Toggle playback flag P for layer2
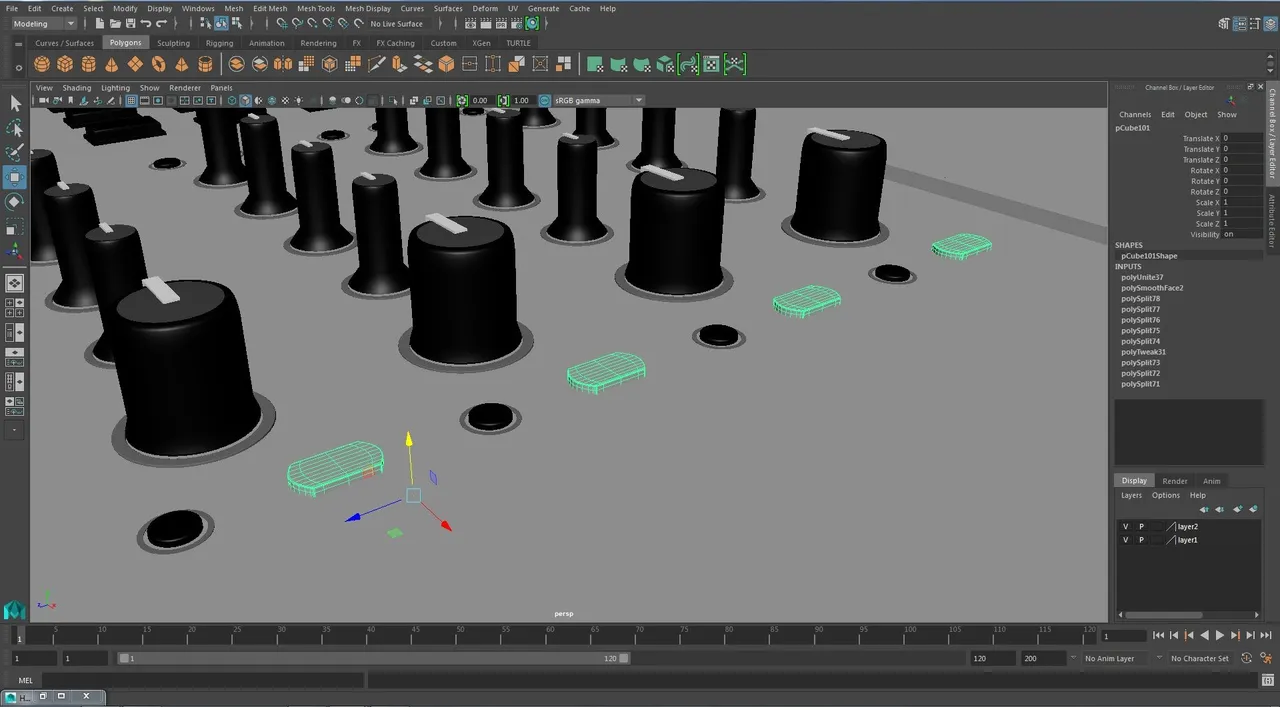This screenshot has width=1280, height=707. coord(1141,526)
